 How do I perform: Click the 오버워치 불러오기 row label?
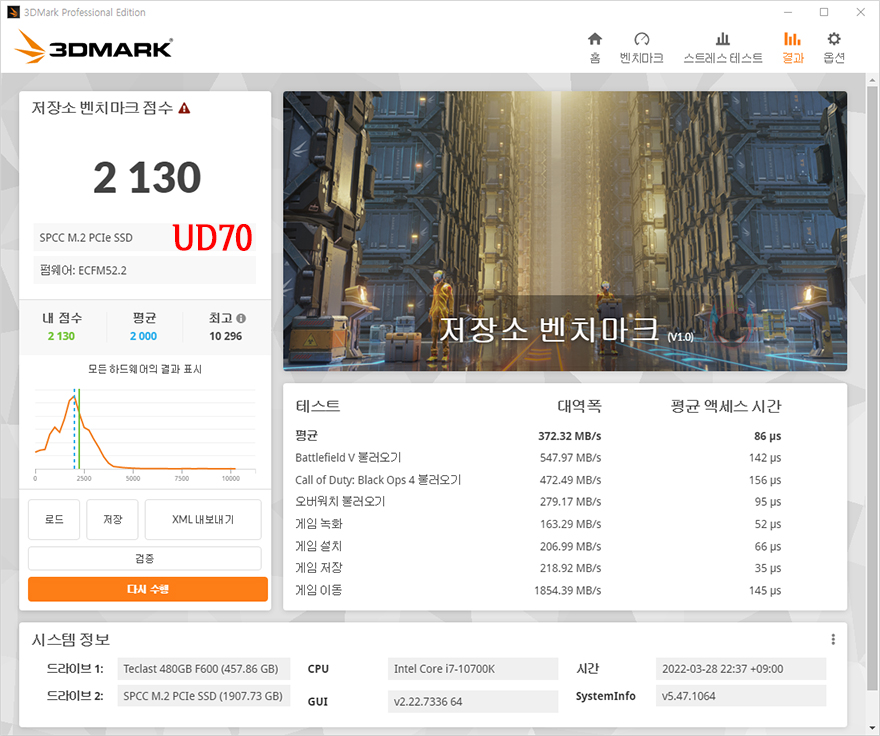340,501
